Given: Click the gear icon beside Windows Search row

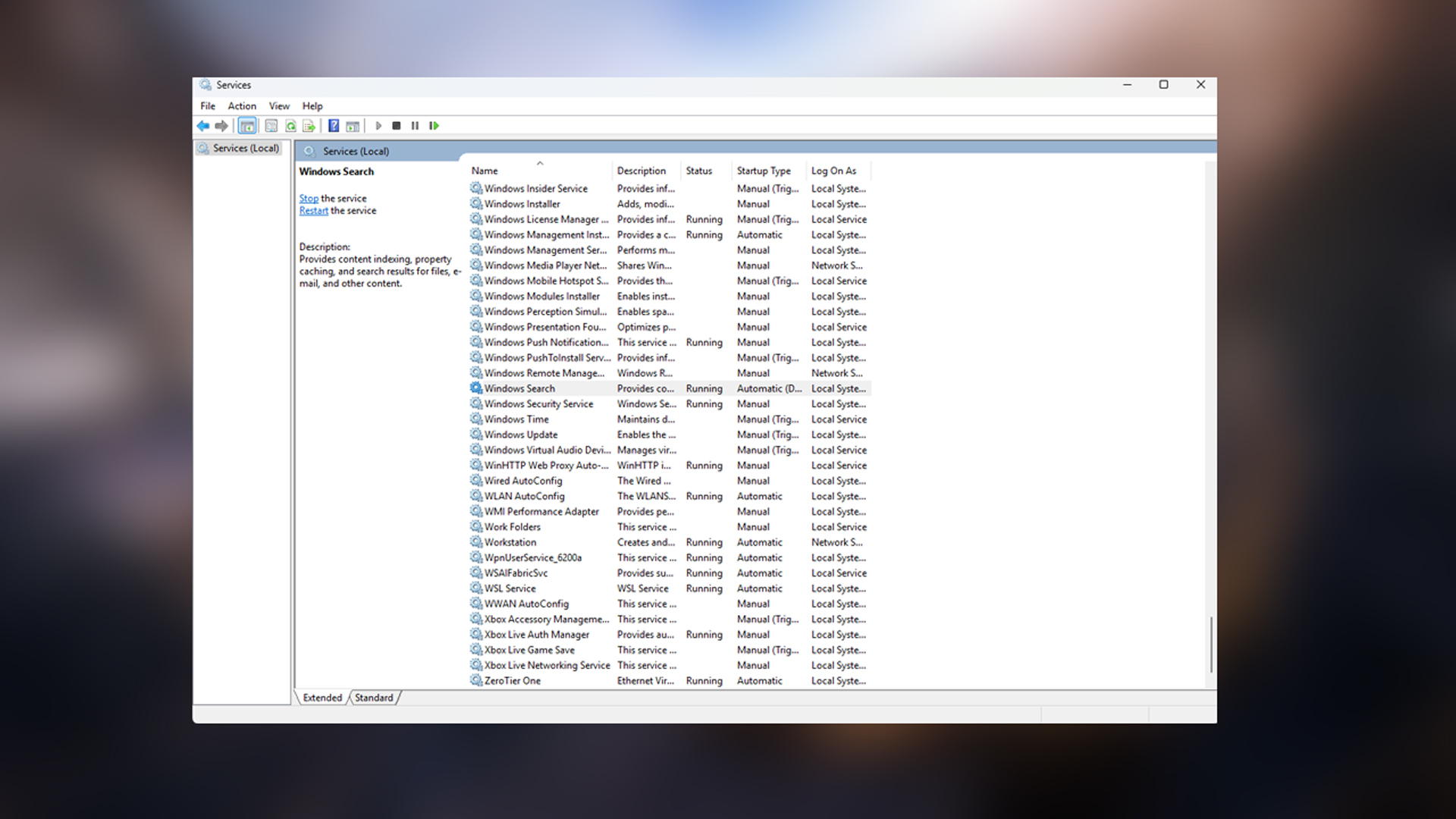Looking at the screenshot, I should 476,388.
